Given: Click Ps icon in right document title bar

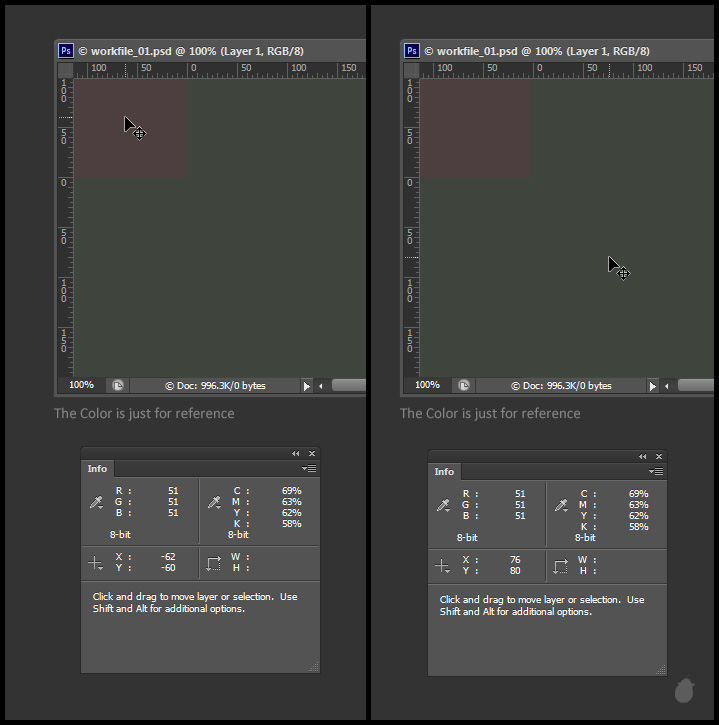Looking at the screenshot, I should pyautogui.click(x=411, y=50).
